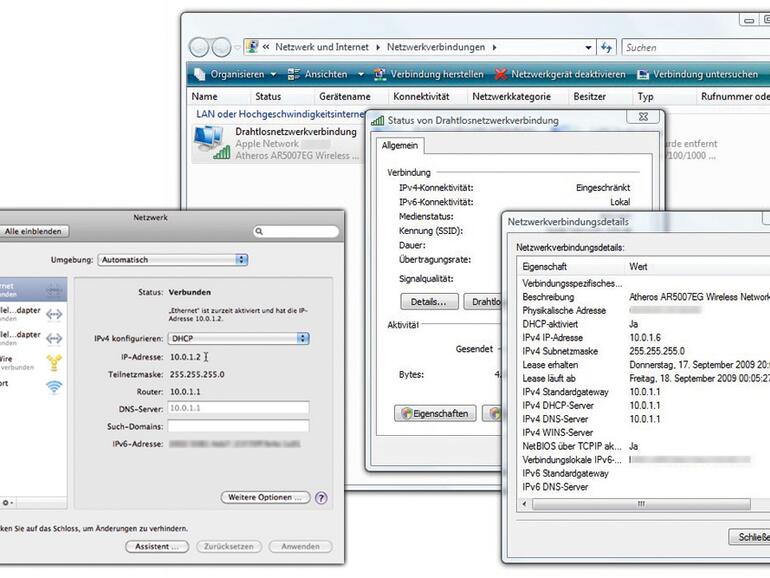Open the Organisieren menu

pyautogui.click(x=235, y=74)
